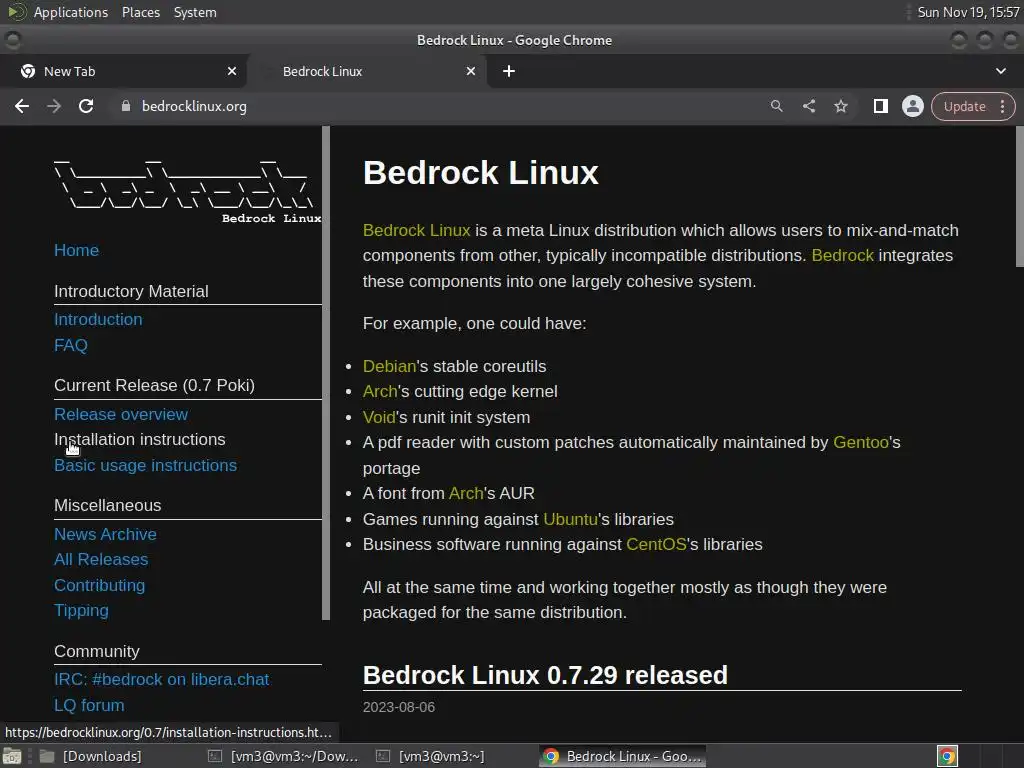Screen dimensions: 1024x768
Task: Click the Gentoo link in list
Action: [861, 442]
